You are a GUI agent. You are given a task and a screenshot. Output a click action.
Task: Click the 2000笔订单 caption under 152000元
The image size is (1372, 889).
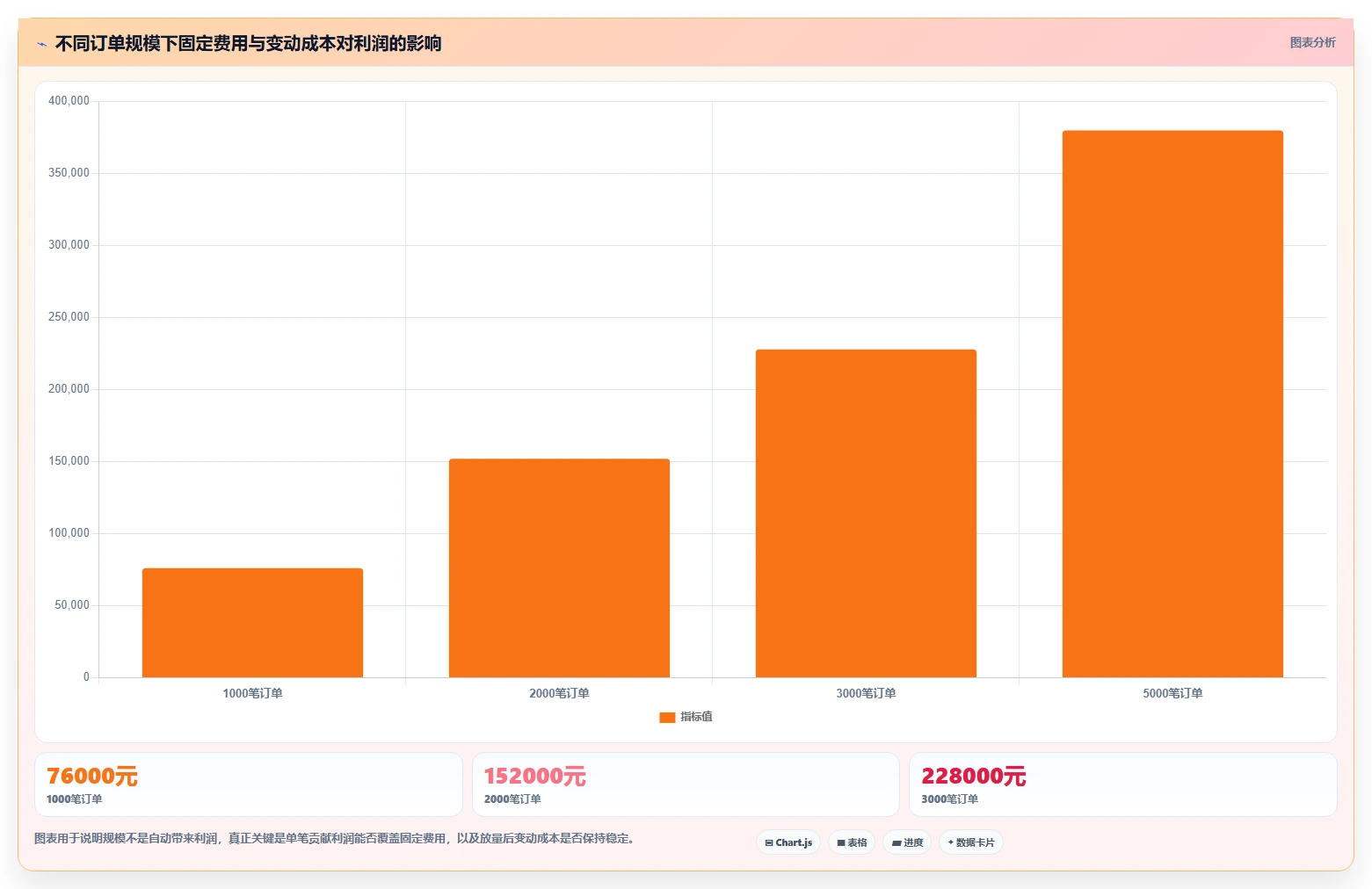point(512,799)
